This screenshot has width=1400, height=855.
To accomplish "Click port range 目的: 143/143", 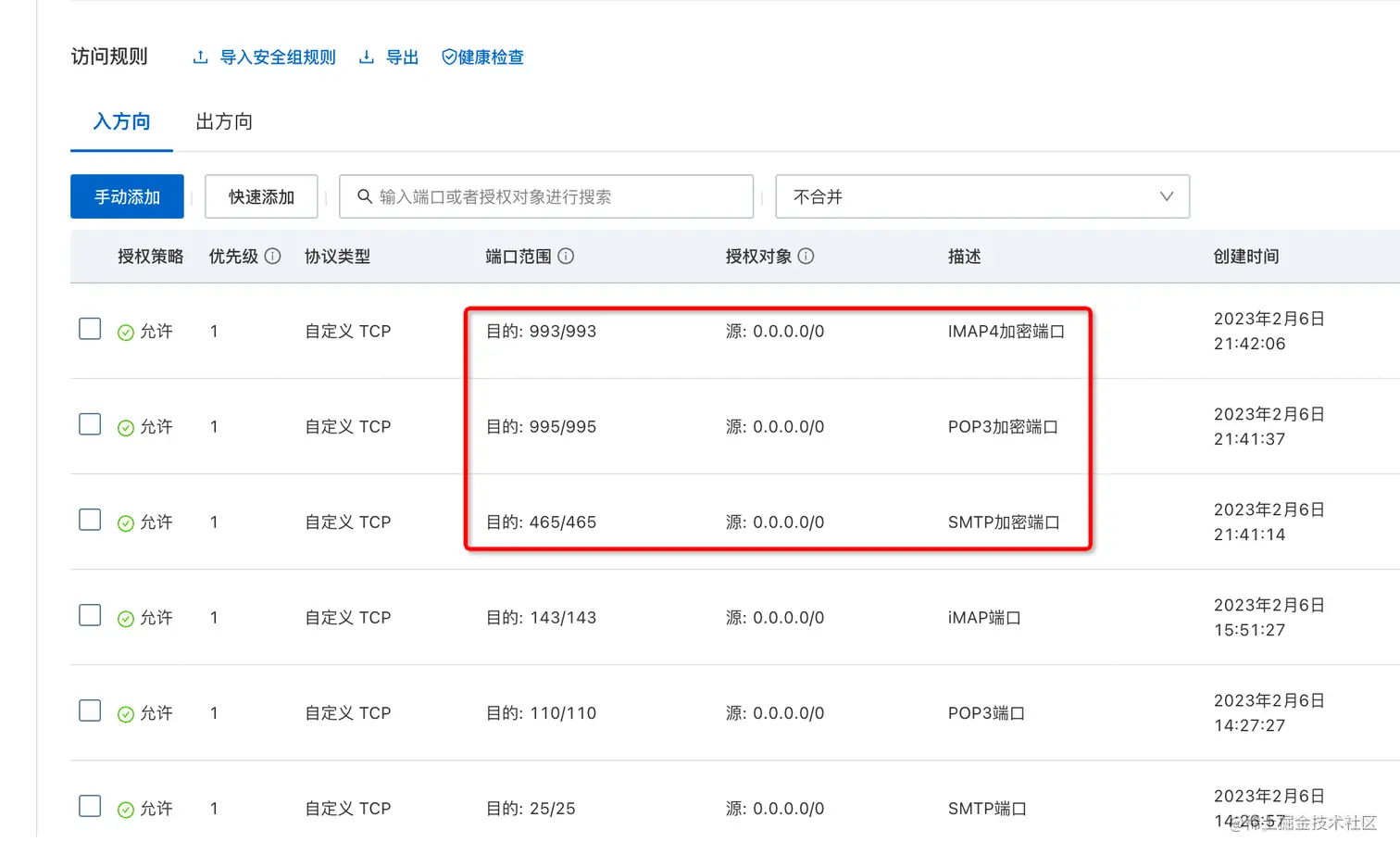I will click(542, 618).
